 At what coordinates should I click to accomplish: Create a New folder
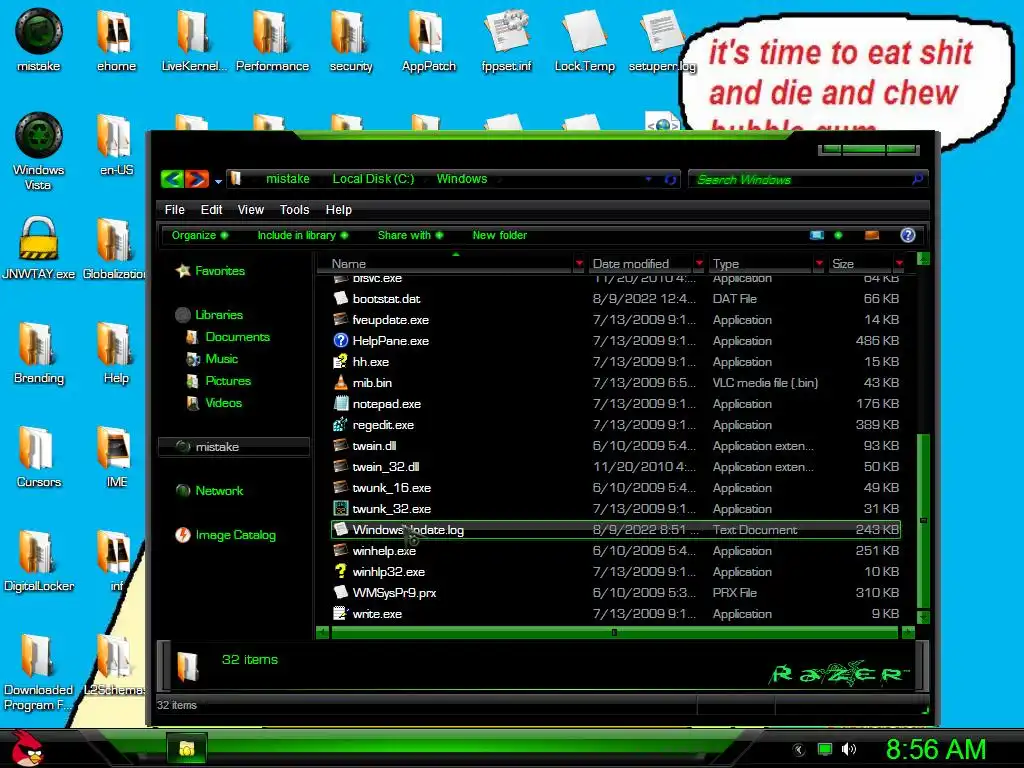(x=500, y=235)
